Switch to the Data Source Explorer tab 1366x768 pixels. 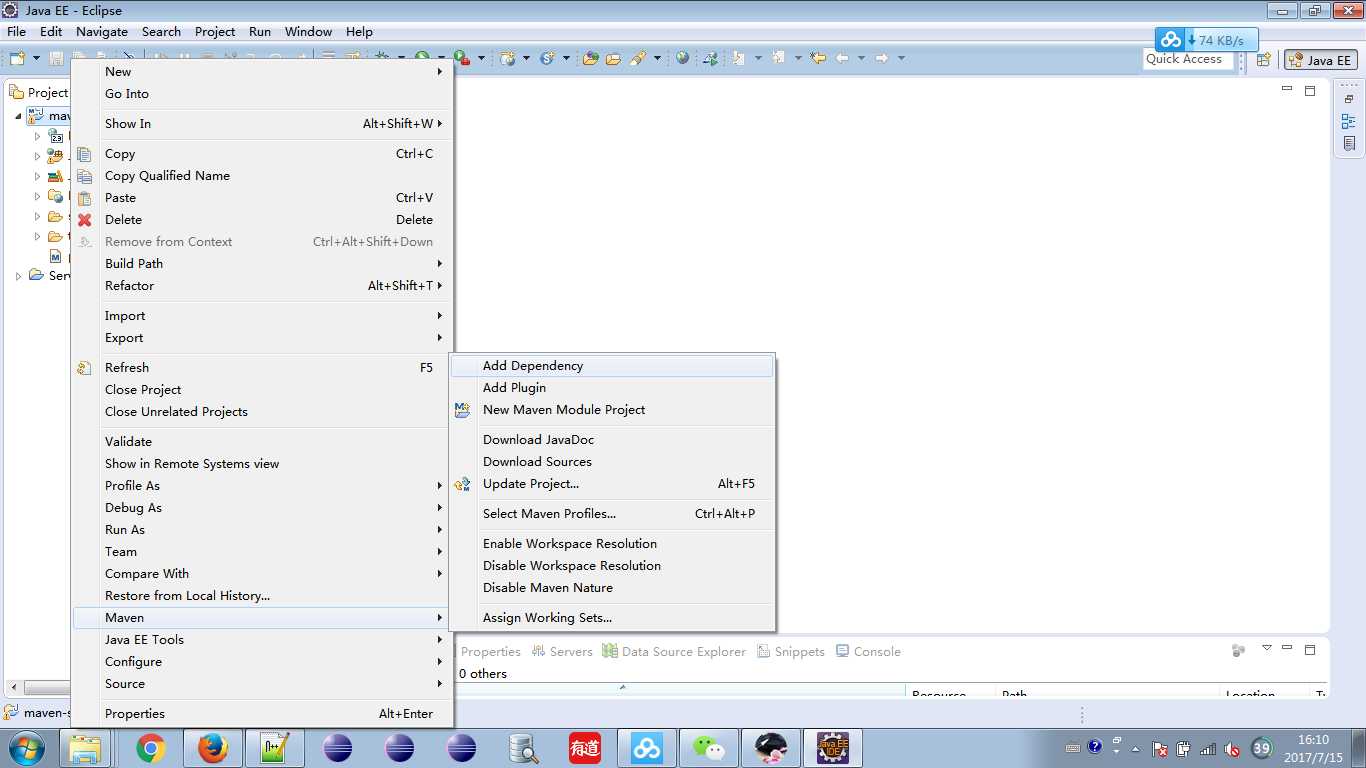coord(674,651)
